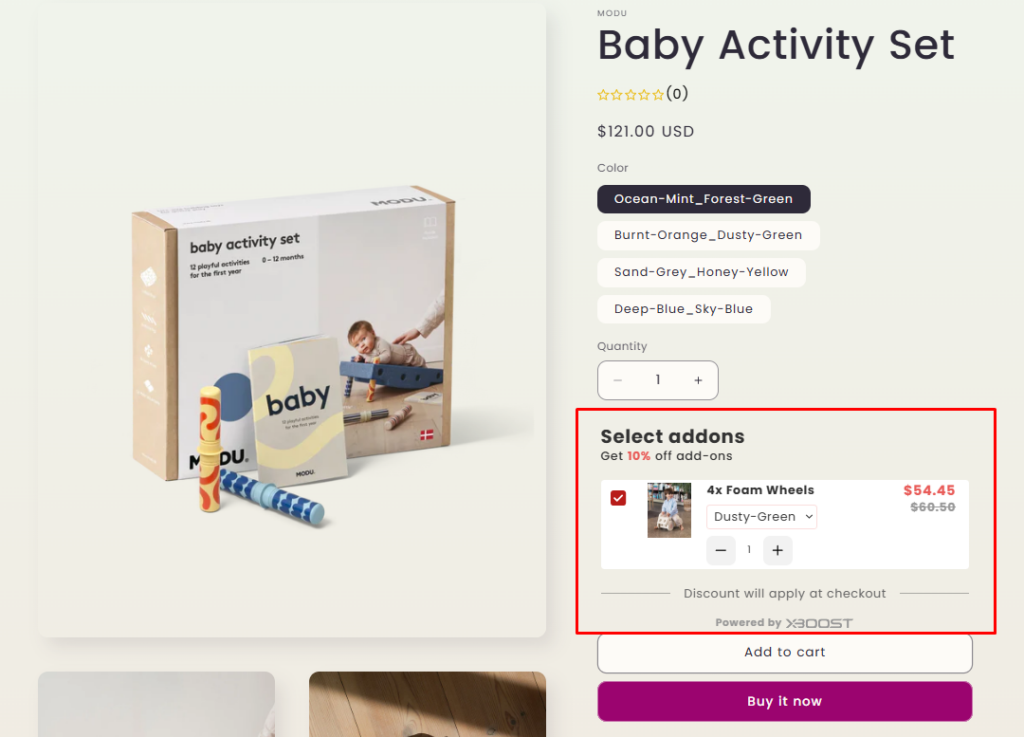Uncheck the 4x Foam Wheels addon checkbox

pyautogui.click(x=618, y=498)
